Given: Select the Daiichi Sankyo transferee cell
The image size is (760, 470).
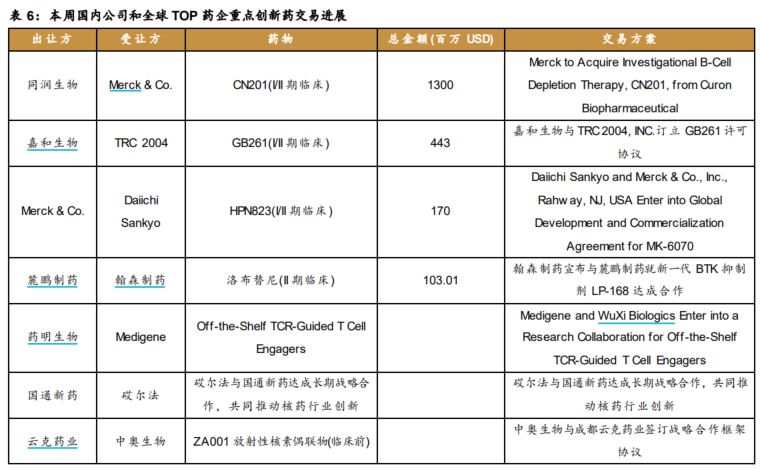Looking at the screenshot, I should tap(141, 211).
